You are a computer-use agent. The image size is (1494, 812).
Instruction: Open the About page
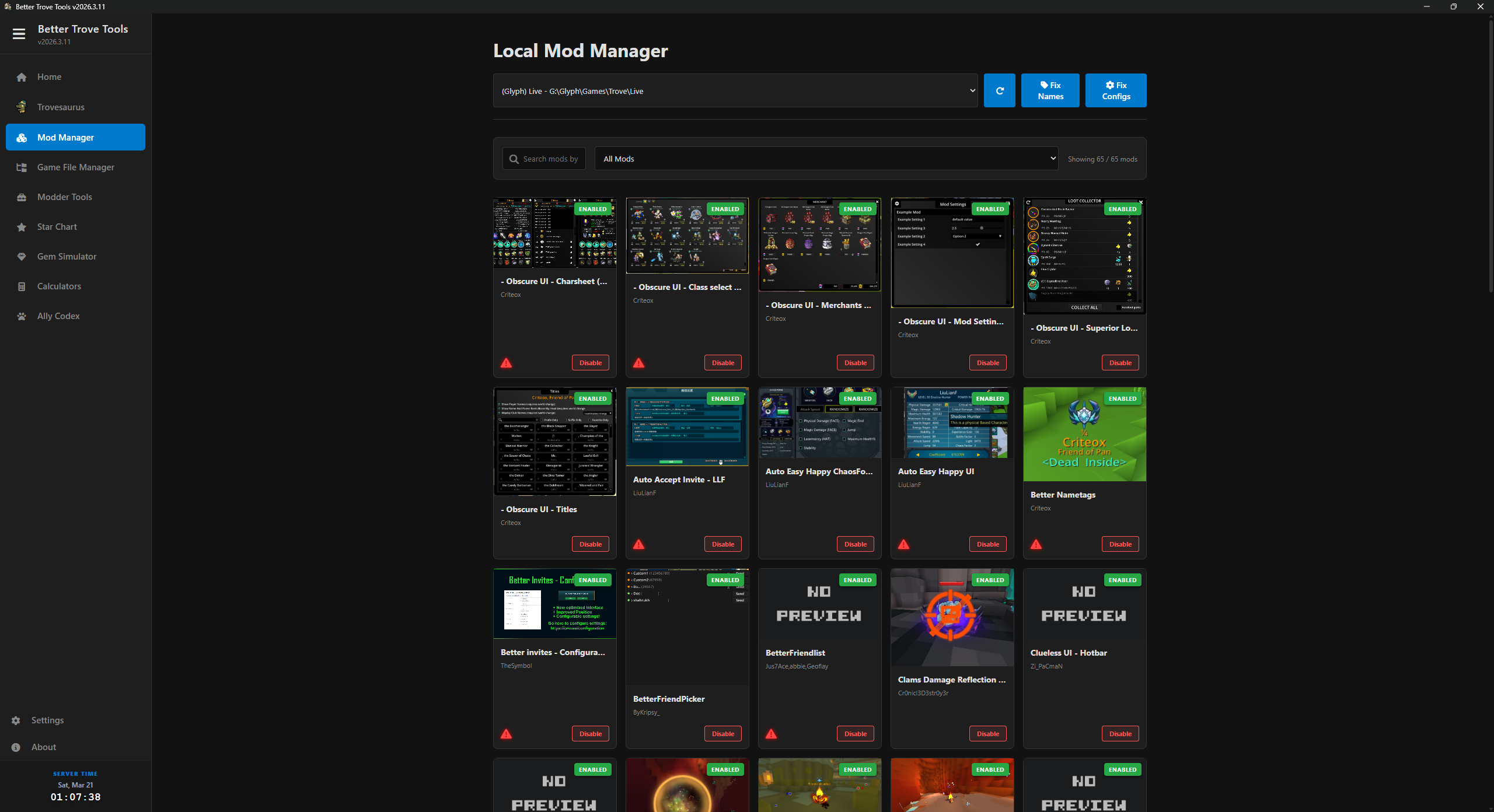pyautogui.click(x=43, y=747)
